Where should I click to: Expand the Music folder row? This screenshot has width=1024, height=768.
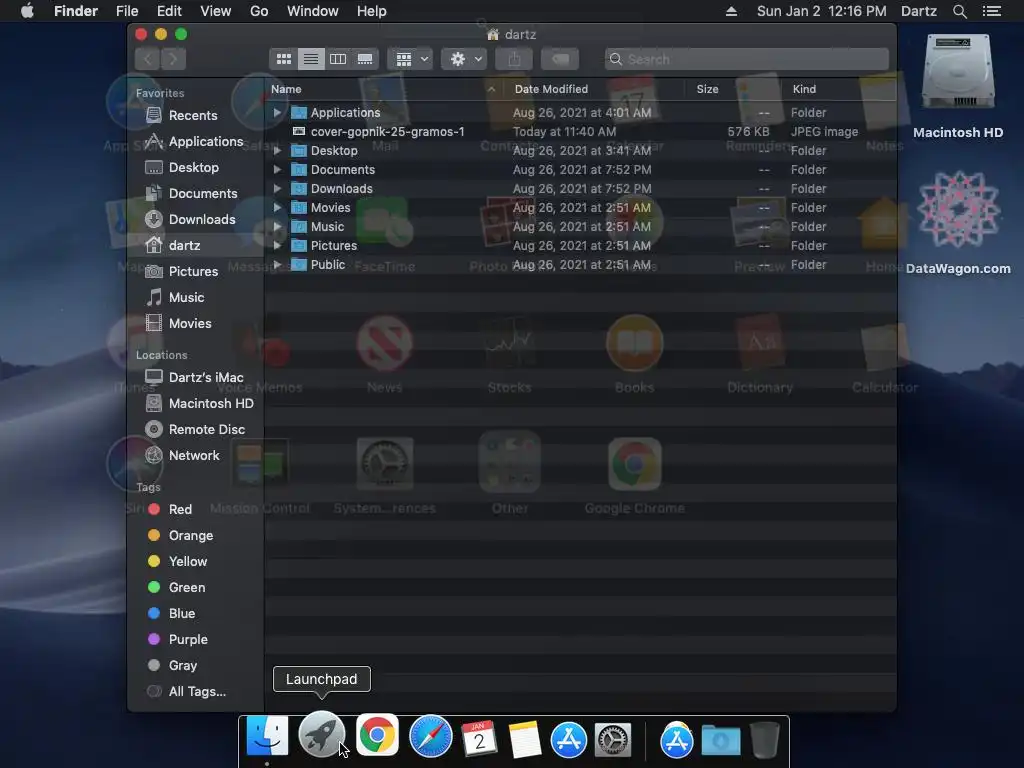pyautogui.click(x=277, y=227)
